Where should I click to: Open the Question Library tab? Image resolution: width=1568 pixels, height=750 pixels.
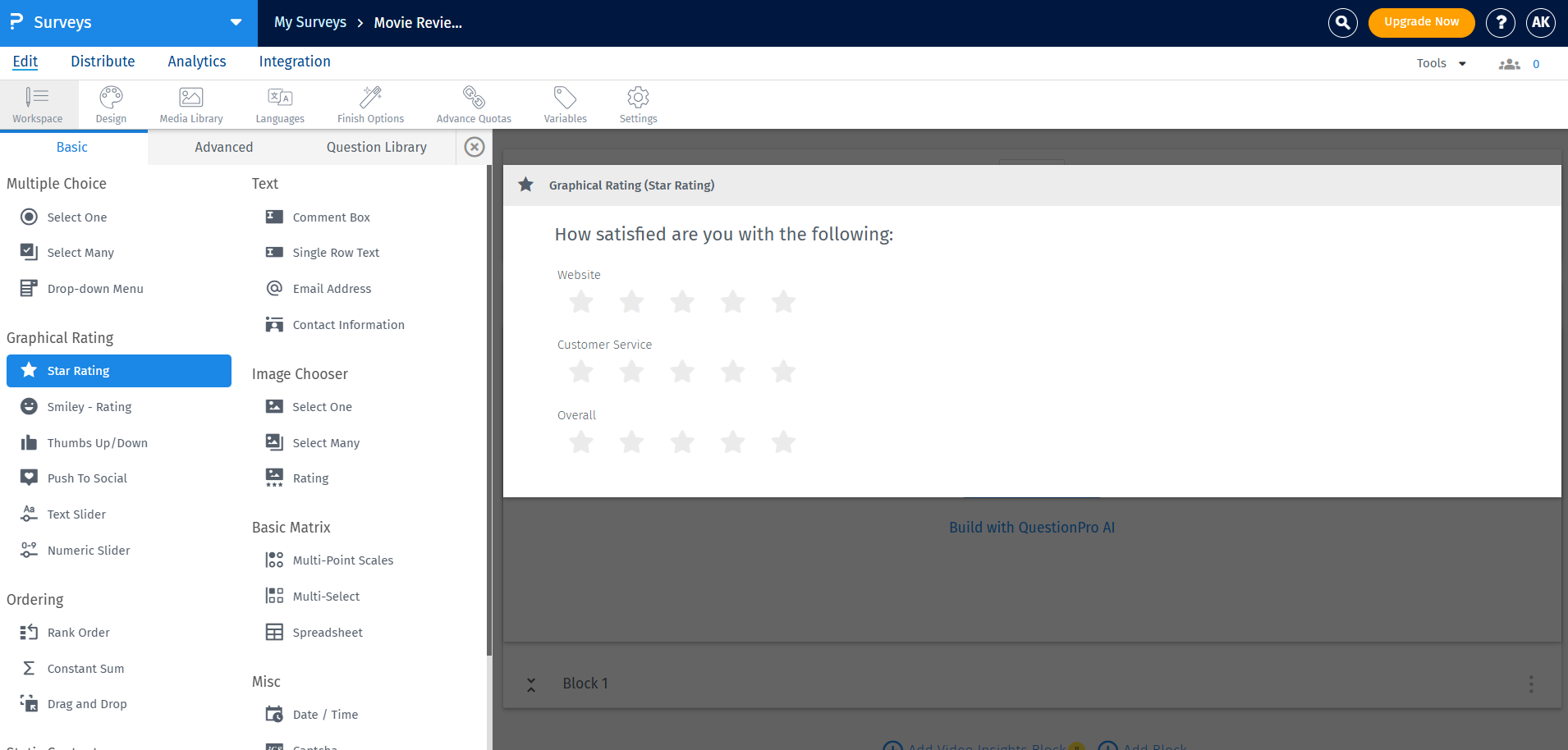point(376,147)
